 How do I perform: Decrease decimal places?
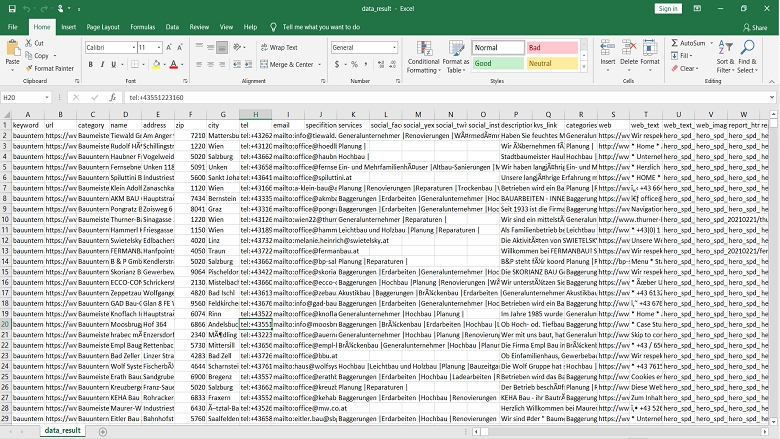392,64
